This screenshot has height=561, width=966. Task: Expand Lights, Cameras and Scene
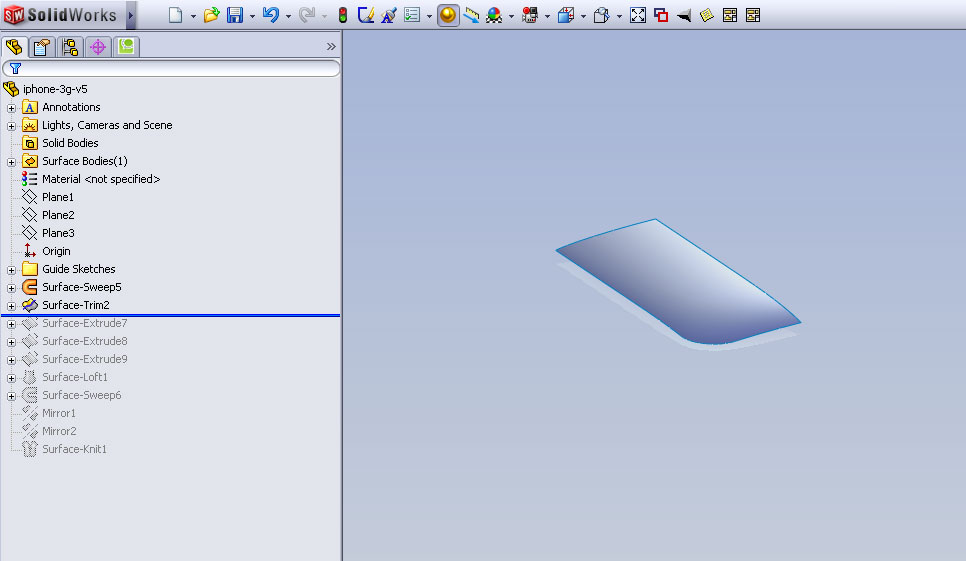[11, 126]
